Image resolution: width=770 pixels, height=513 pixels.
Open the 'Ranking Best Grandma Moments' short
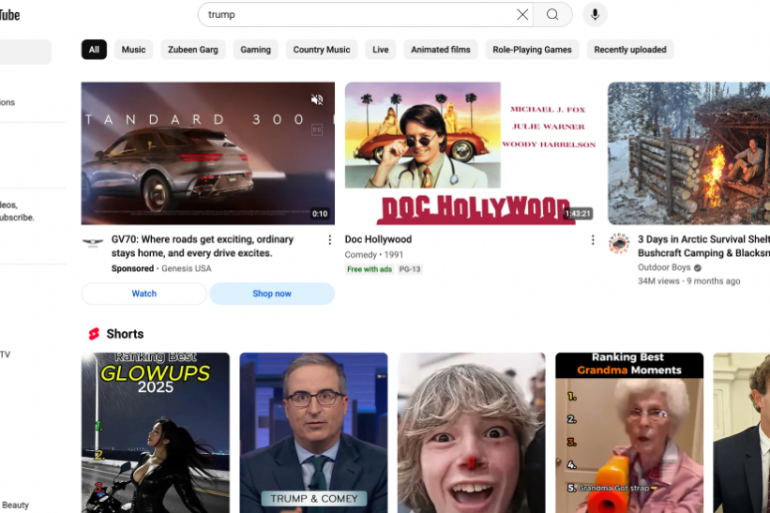tap(629, 433)
